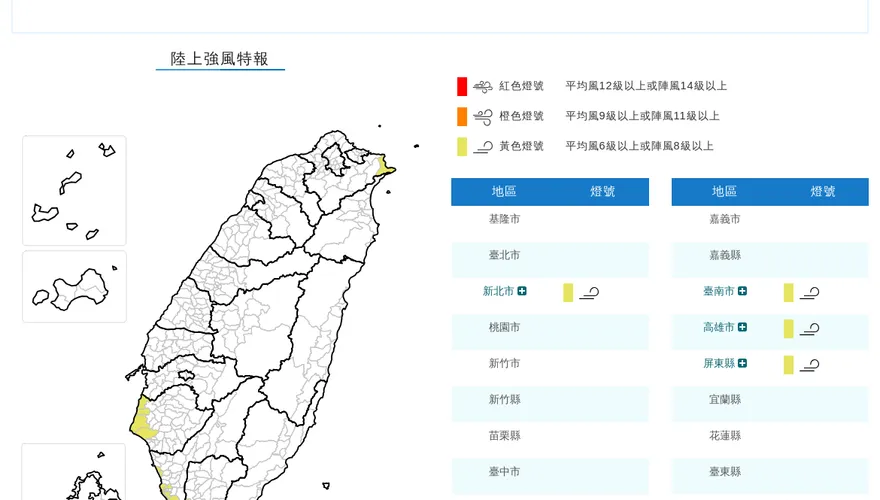Click the 嘉義市 row text
The height and width of the screenshot is (500, 880).
coord(725,219)
